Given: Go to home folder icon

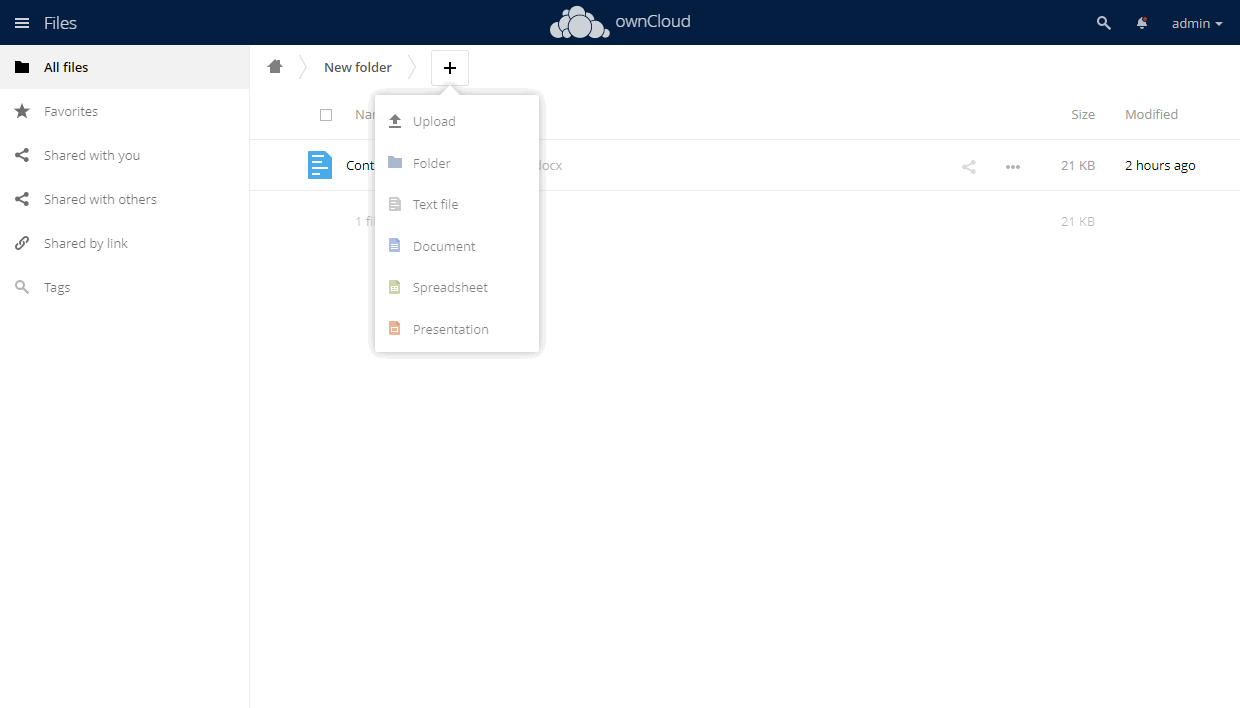Looking at the screenshot, I should pos(275,67).
